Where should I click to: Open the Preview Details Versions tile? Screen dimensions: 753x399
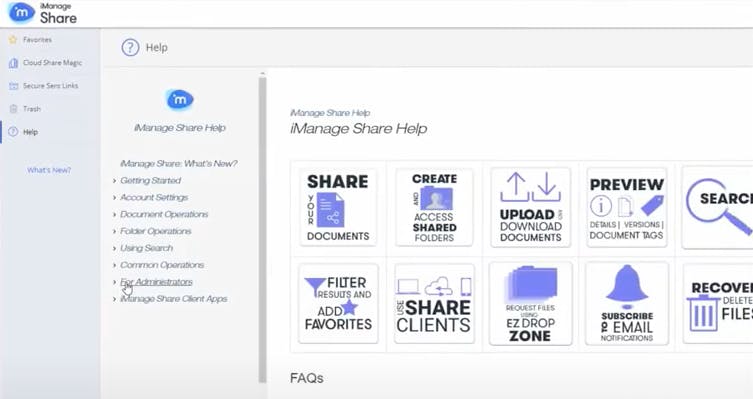tap(627, 207)
